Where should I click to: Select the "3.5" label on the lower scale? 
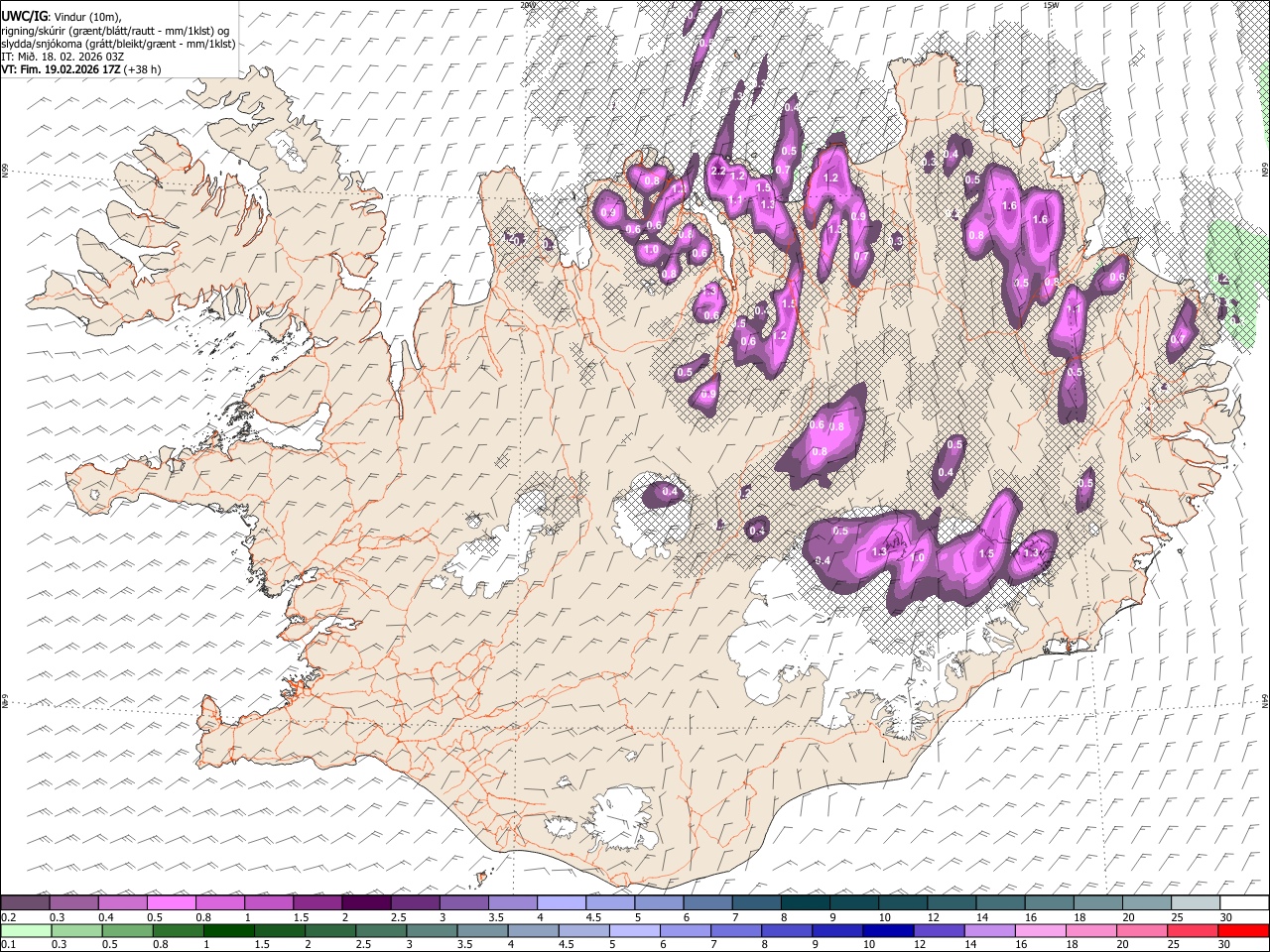[x=467, y=945]
